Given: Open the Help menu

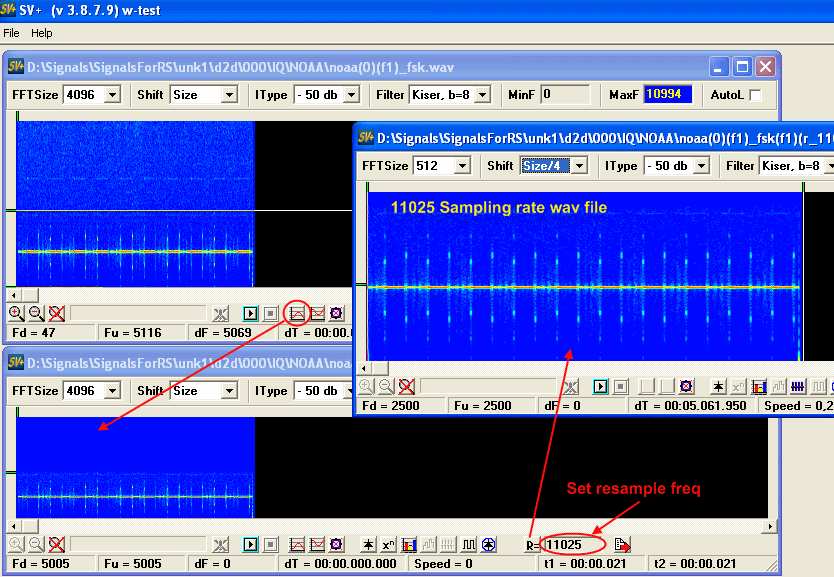Looking at the screenshot, I should 41,33.
